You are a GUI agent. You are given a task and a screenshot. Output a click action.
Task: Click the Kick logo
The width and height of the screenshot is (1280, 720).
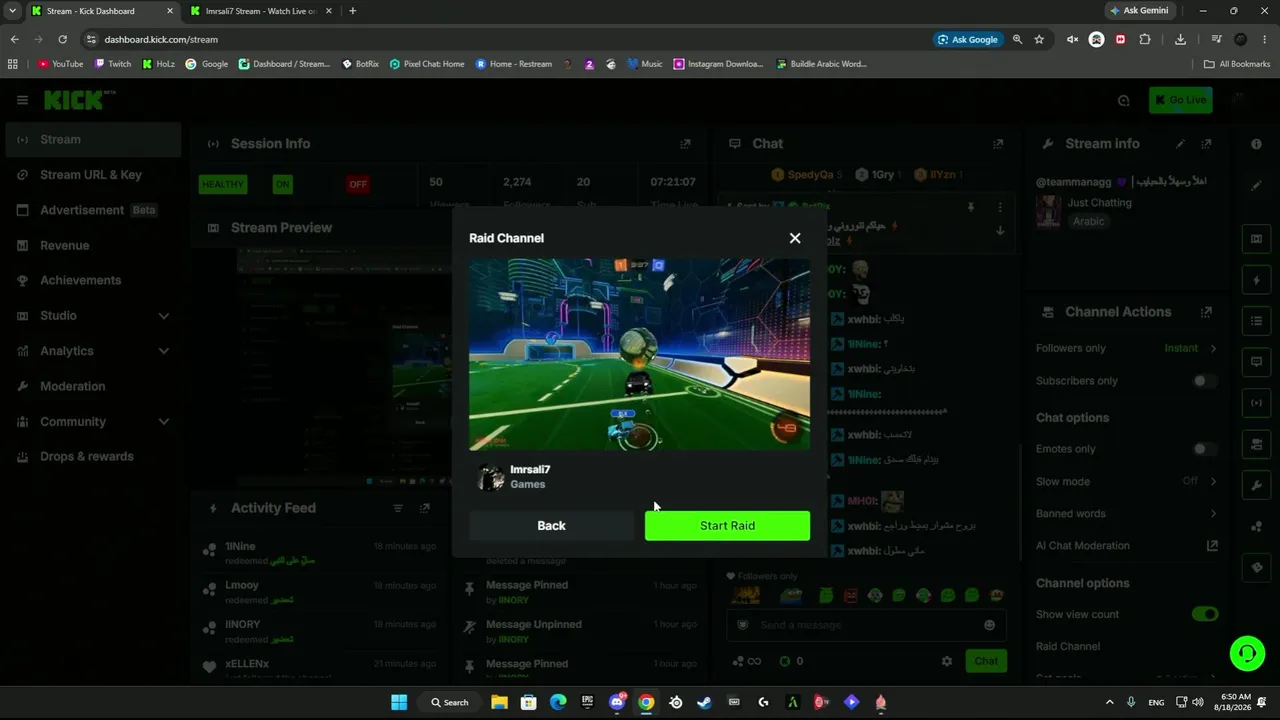79,100
